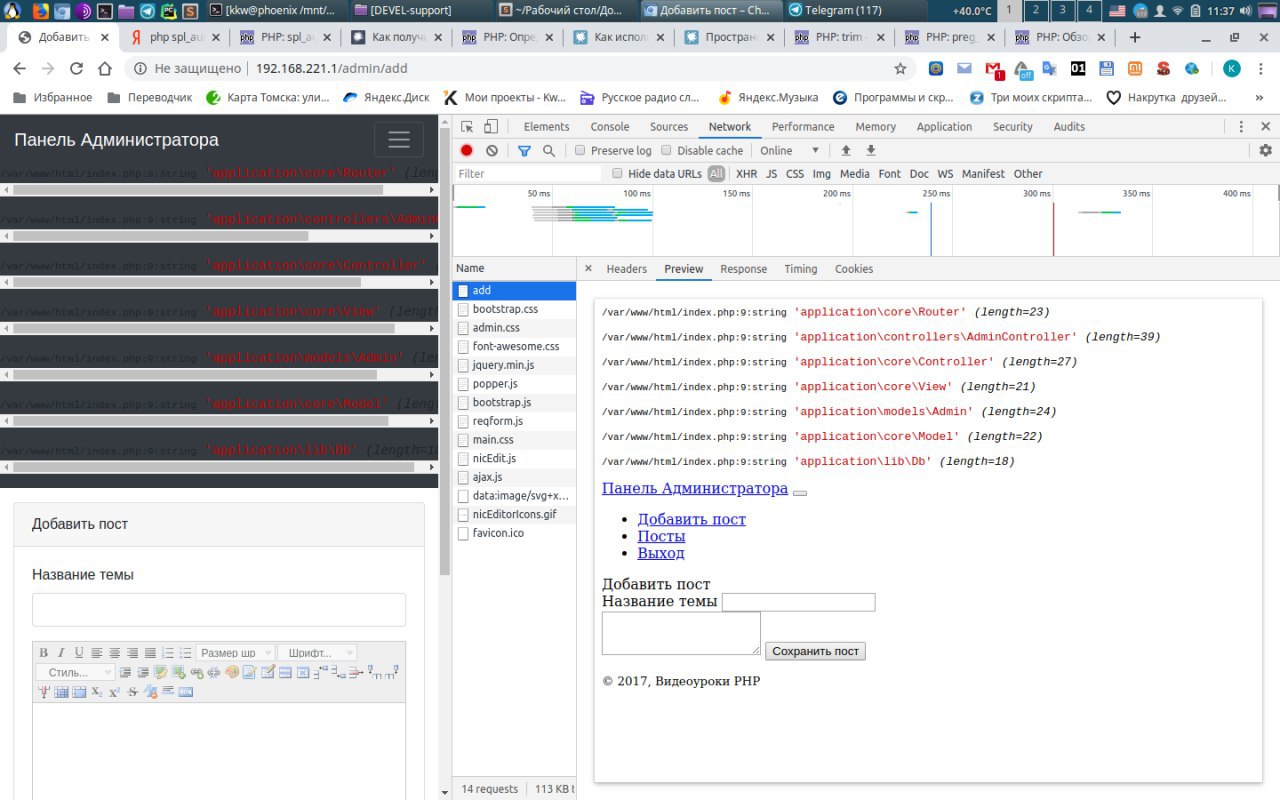The height and width of the screenshot is (800, 1280).
Task: Open a new Chrome tab with plus
Action: [1135, 37]
